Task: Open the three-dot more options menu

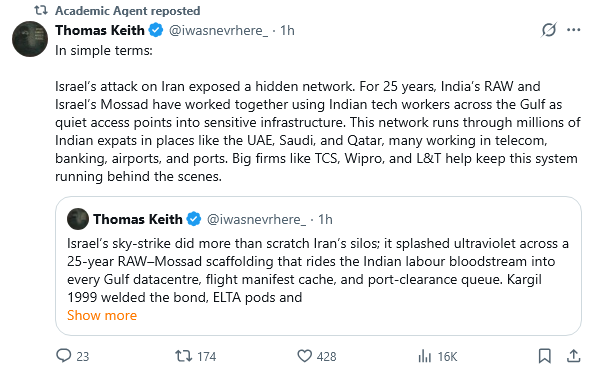Action: pos(573,30)
